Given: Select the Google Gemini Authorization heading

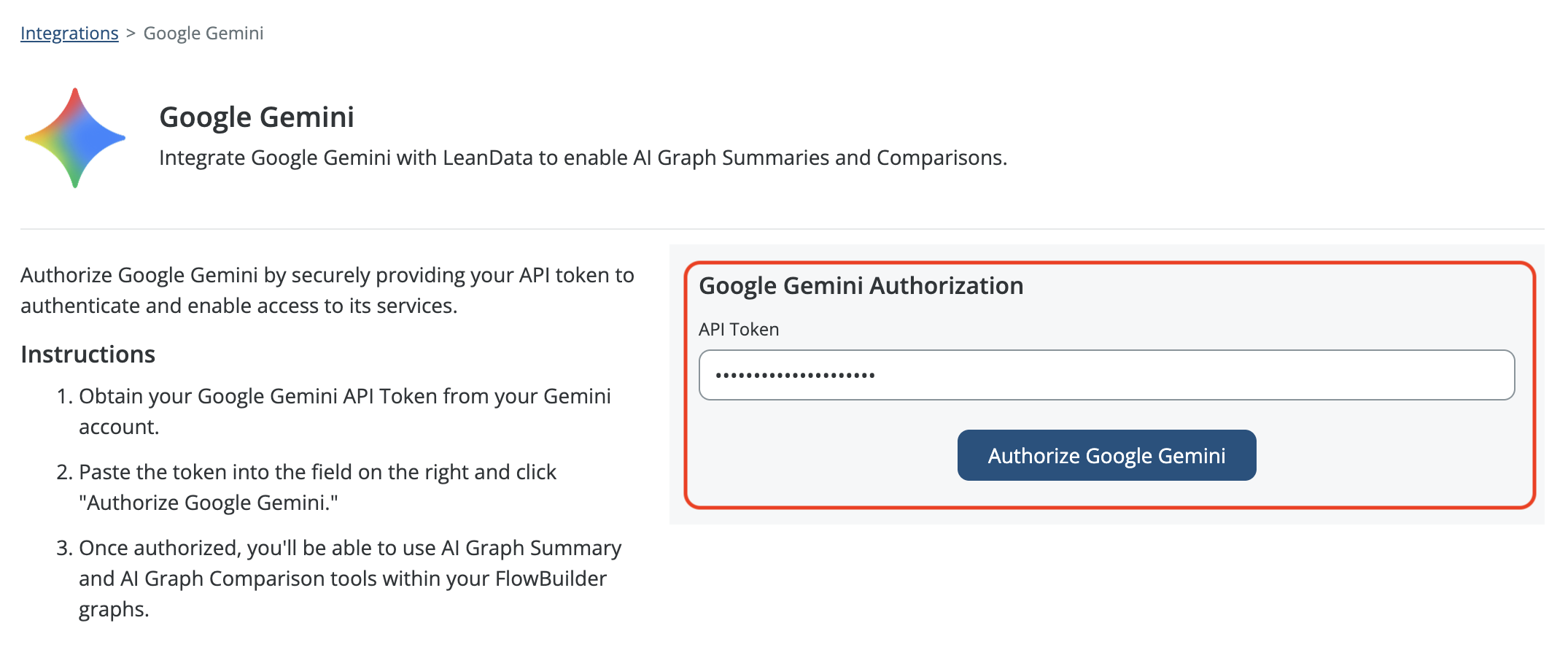Looking at the screenshot, I should [861, 286].
